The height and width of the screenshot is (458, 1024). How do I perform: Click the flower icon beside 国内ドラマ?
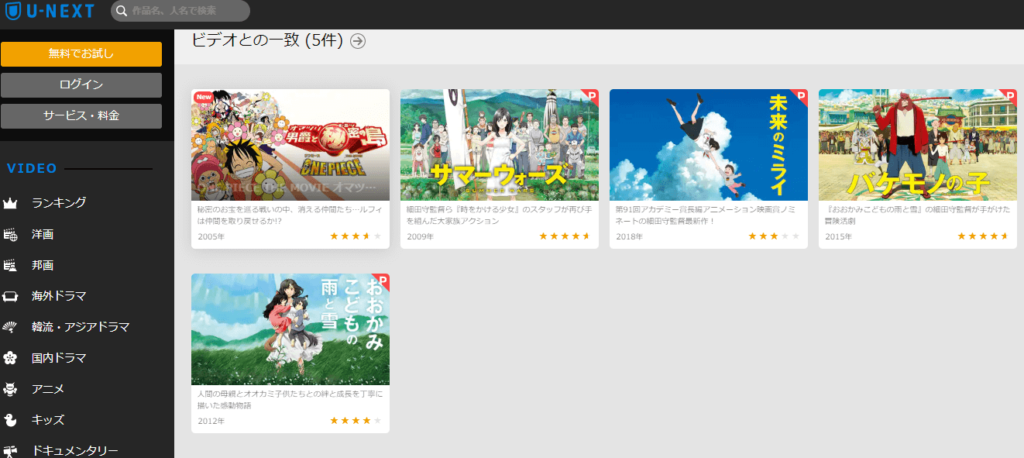(10, 358)
